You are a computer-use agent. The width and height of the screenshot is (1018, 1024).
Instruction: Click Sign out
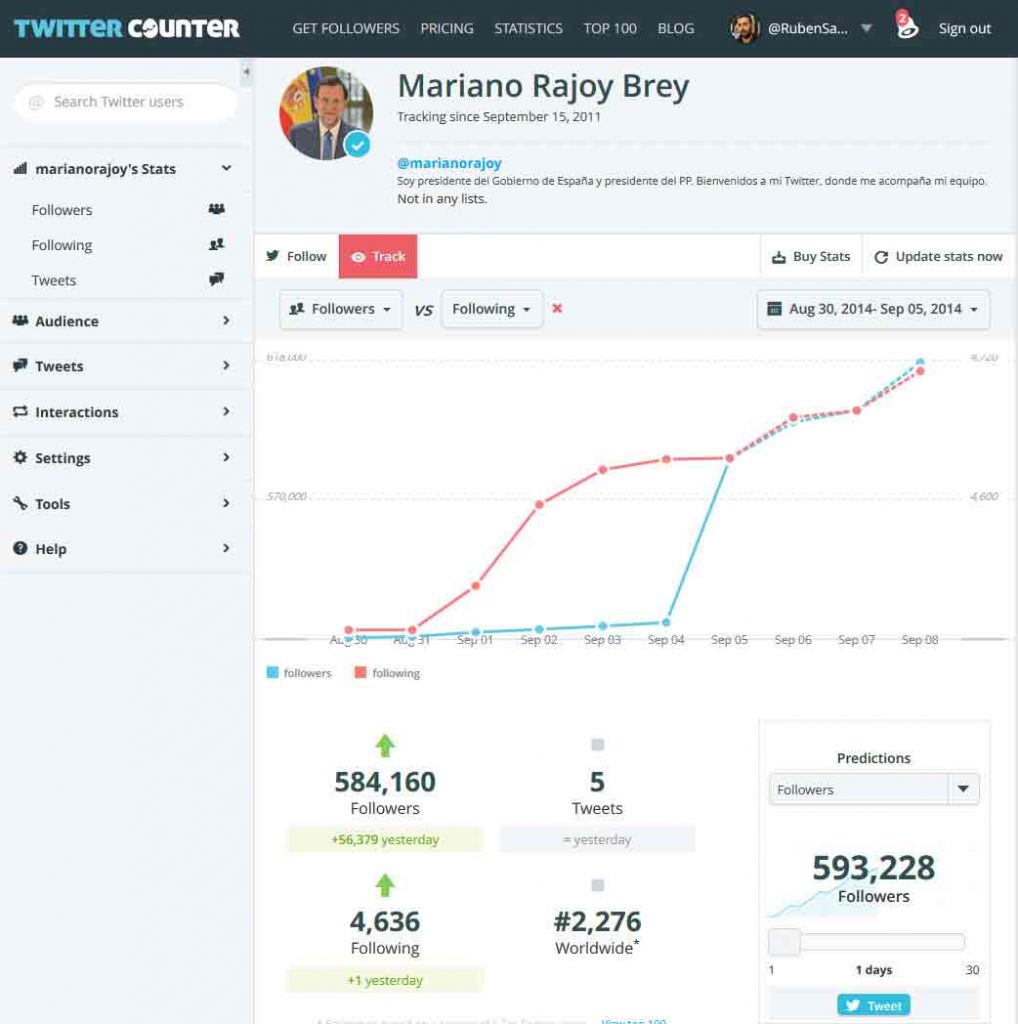tap(964, 29)
